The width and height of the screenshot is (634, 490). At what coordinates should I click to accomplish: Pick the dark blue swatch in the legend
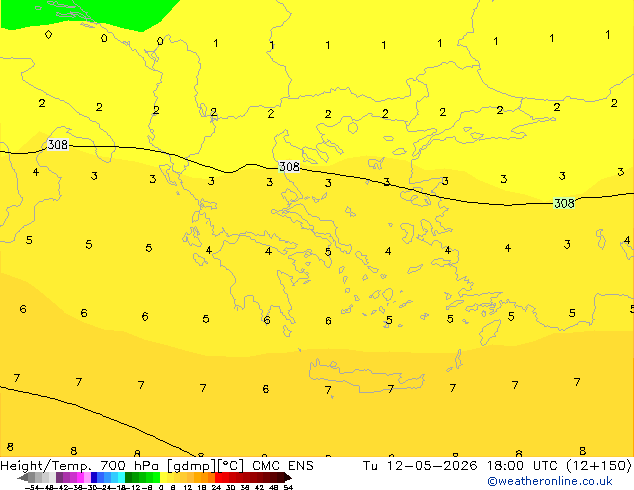[94, 478]
